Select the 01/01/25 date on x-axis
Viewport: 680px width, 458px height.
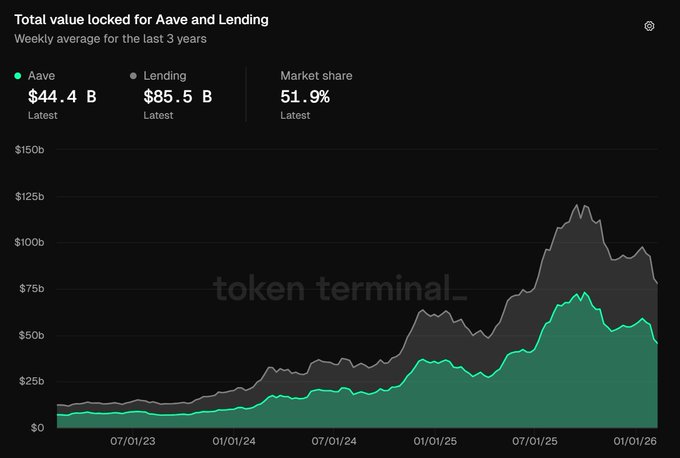[436, 440]
